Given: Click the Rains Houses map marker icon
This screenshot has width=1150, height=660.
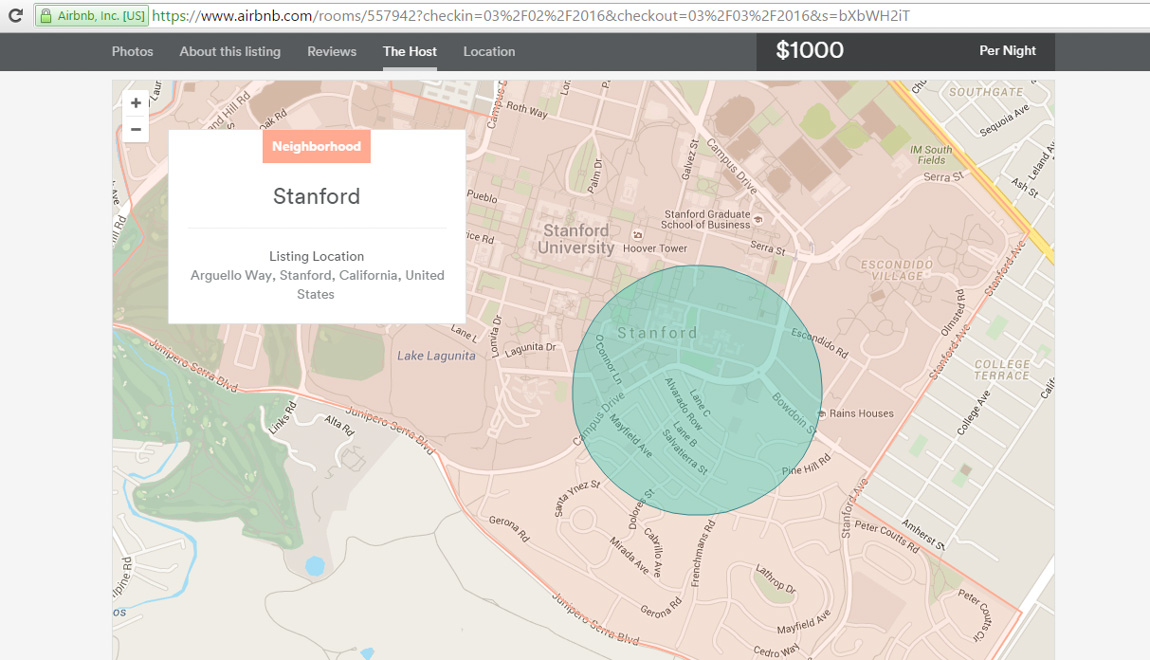Looking at the screenshot, I should click(821, 413).
